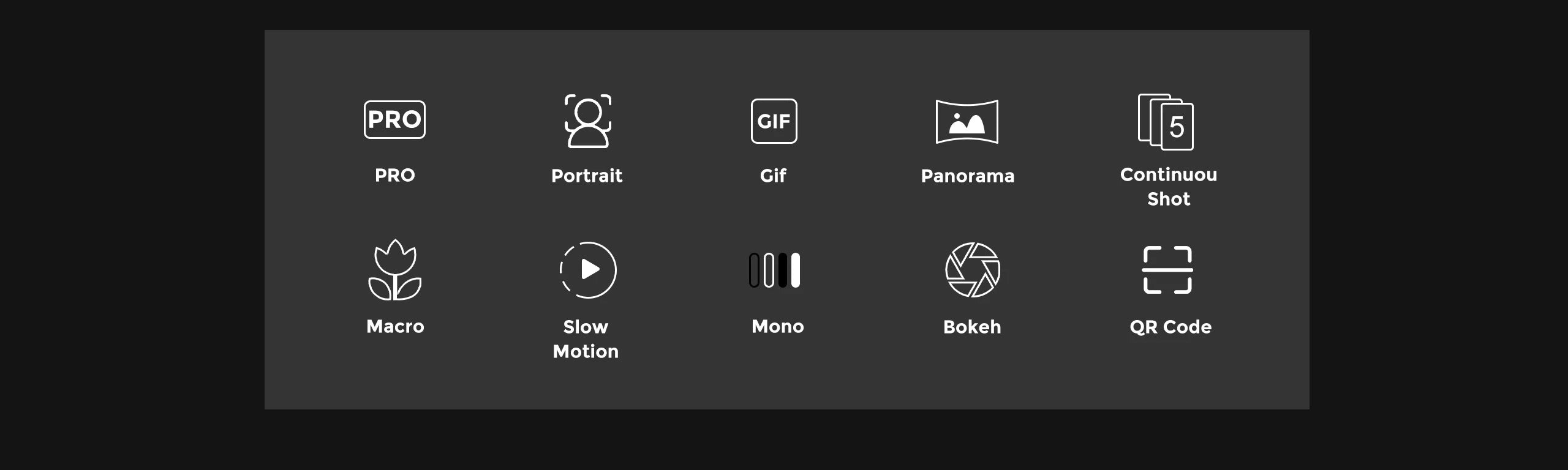The width and height of the screenshot is (1568, 470).
Task: Select the Macro flower icon
Action: click(x=395, y=270)
